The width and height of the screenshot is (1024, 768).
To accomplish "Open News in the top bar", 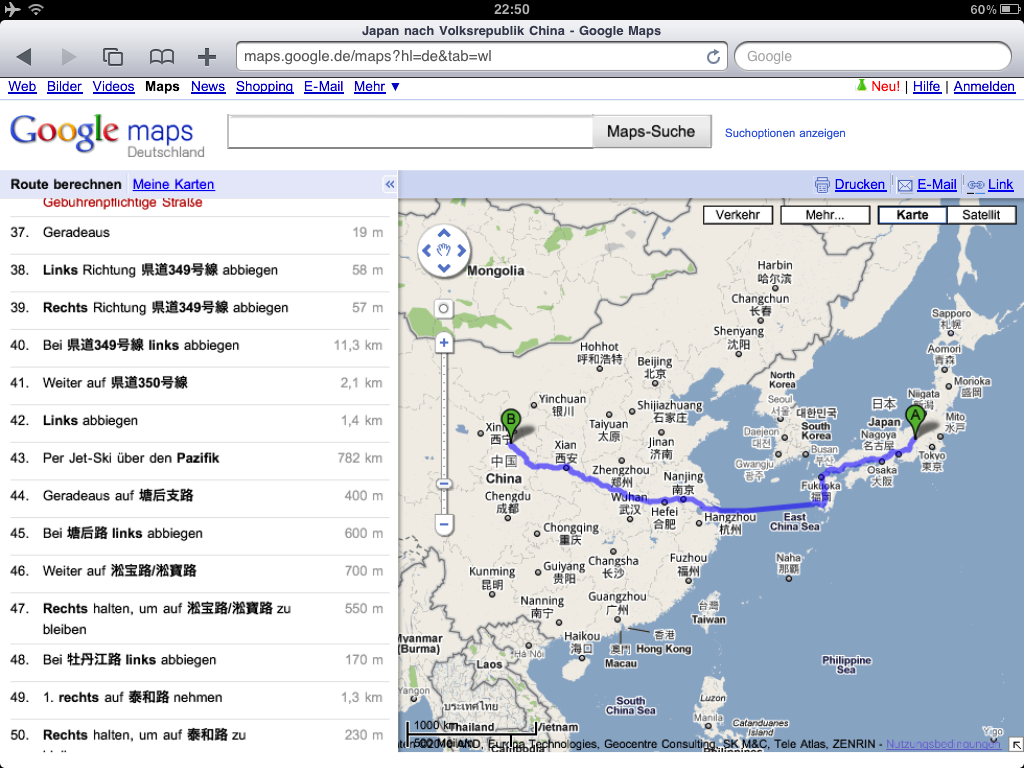I will (208, 86).
